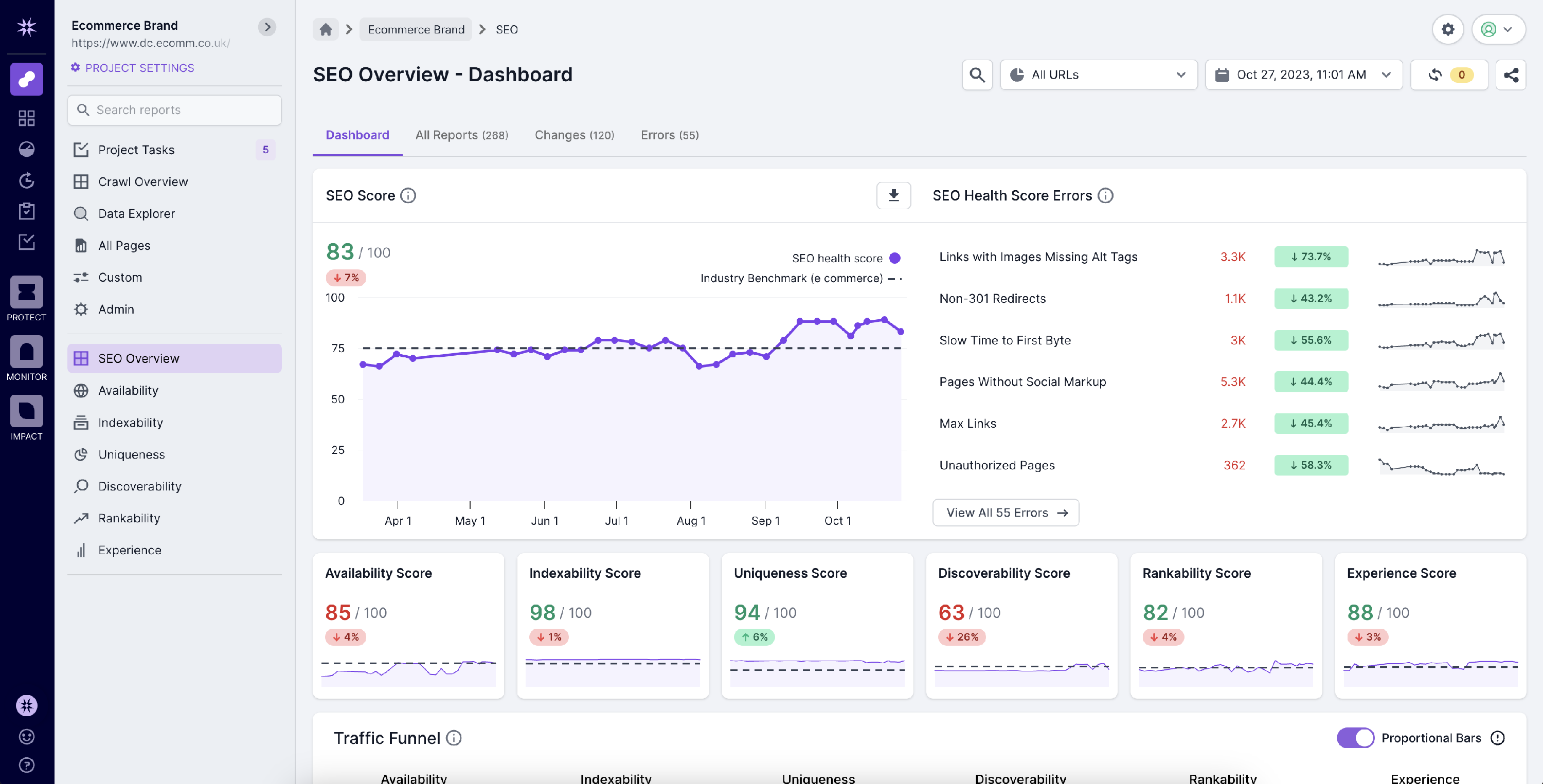Viewport: 1543px width, 784px height.
Task: Click the info icon next to Proportional Bars
Action: (x=1497, y=738)
